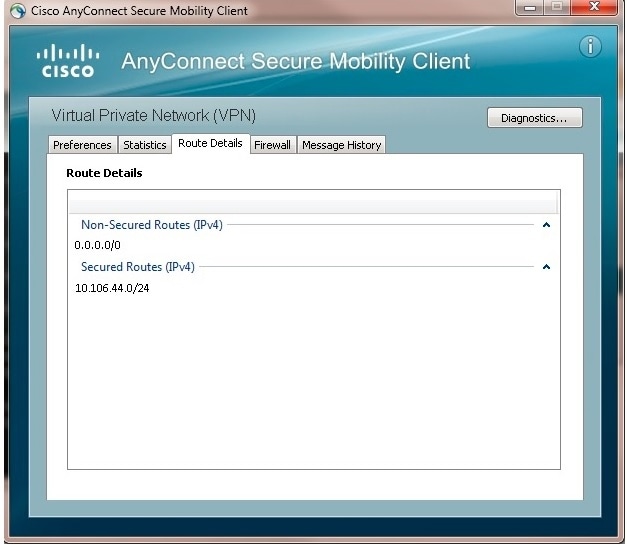The width and height of the screenshot is (627, 545).
Task: Open the Diagnostics dialog
Action: pos(534,118)
